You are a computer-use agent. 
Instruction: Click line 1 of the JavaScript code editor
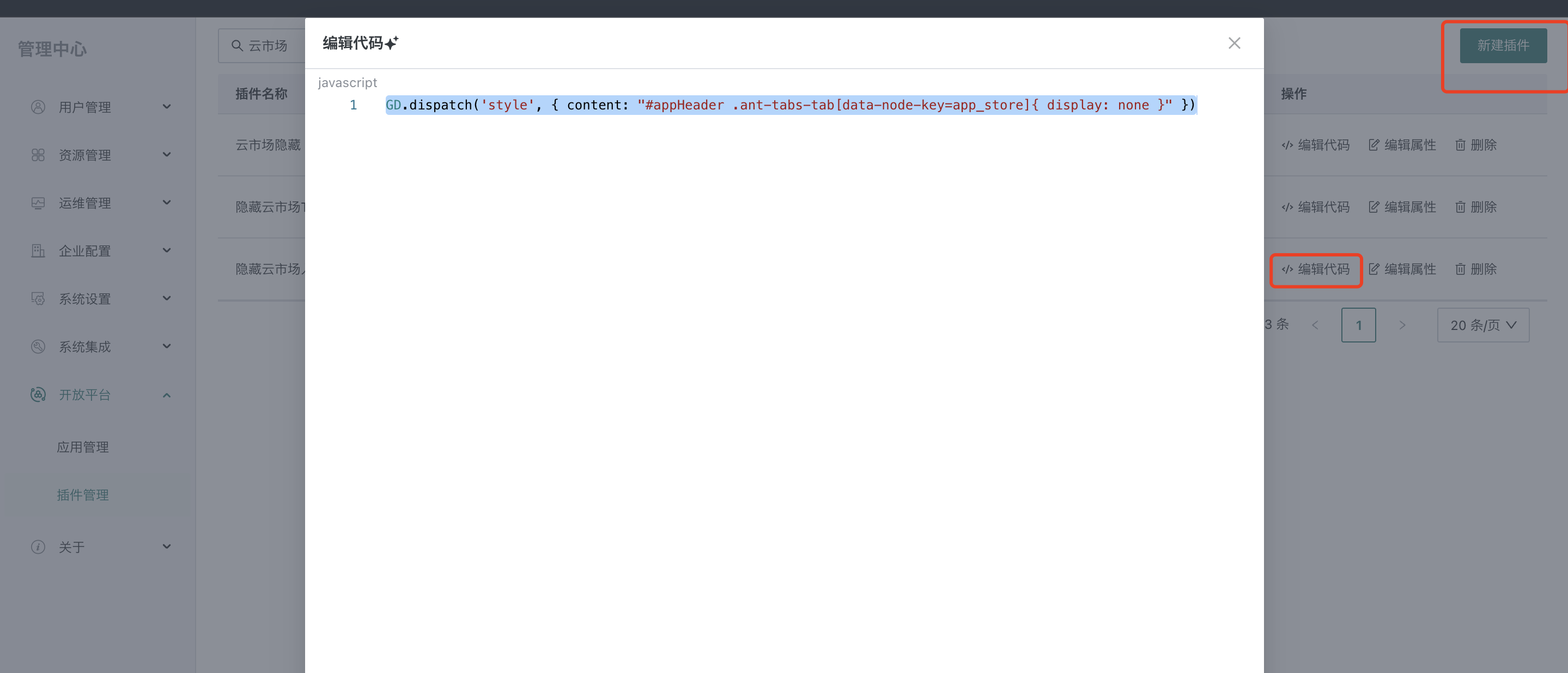(790, 105)
